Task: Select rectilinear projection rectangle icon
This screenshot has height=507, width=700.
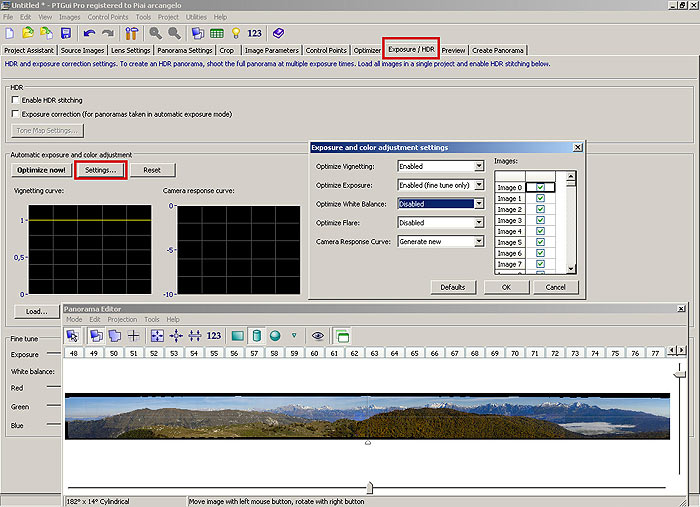Action: tap(238, 336)
